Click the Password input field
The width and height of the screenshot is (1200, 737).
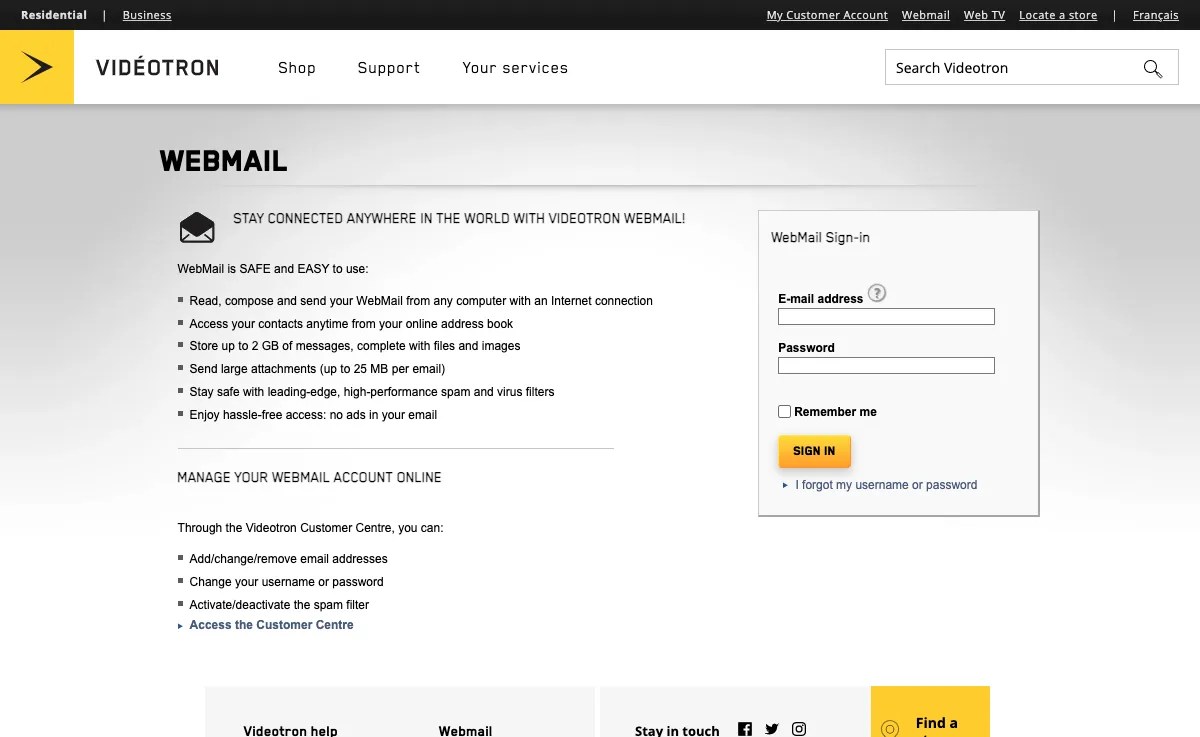click(x=886, y=365)
